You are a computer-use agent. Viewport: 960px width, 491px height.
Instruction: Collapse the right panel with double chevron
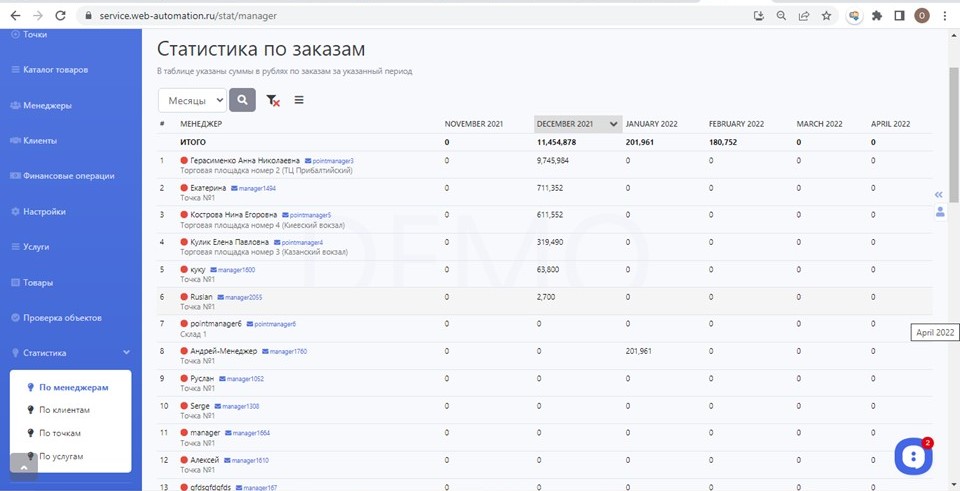(x=939, y=194)
